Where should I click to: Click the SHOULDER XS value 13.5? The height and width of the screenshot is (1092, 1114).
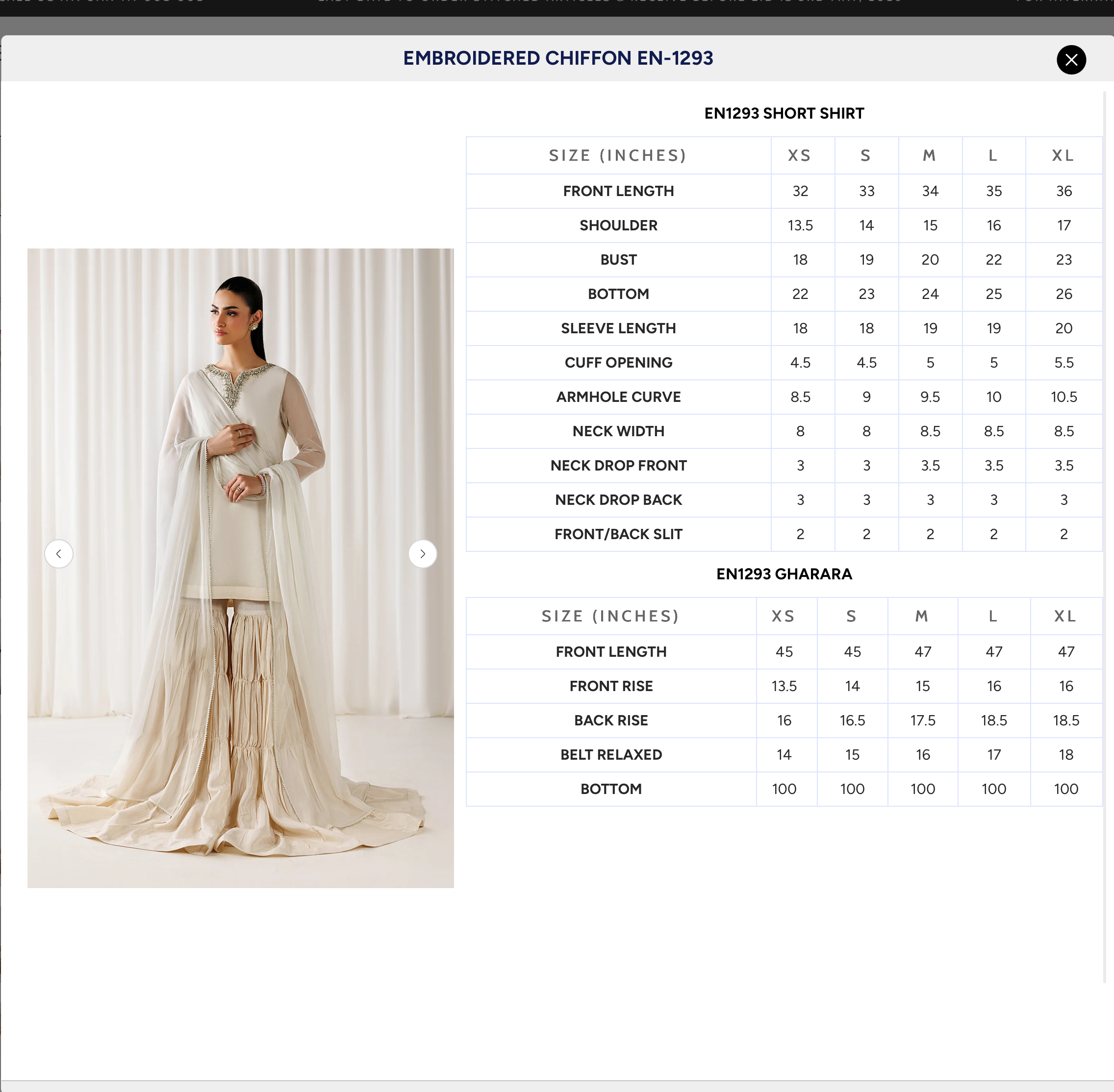pos(800,225)
